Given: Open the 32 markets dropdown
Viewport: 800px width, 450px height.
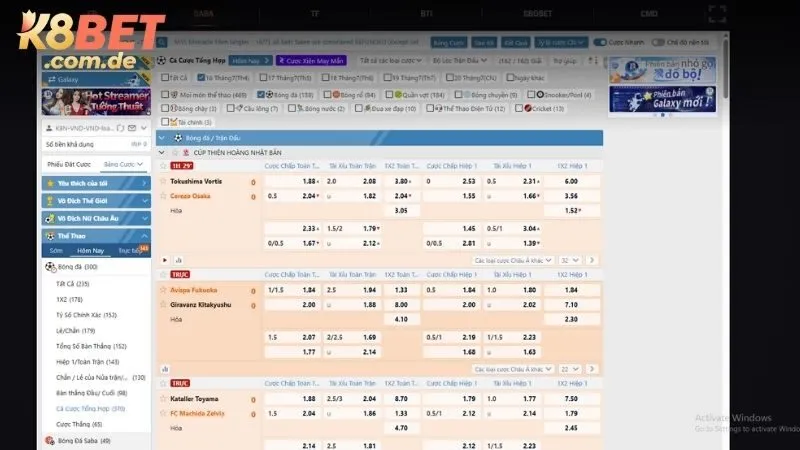Looking at the screenshot, I should pos(570,260).
